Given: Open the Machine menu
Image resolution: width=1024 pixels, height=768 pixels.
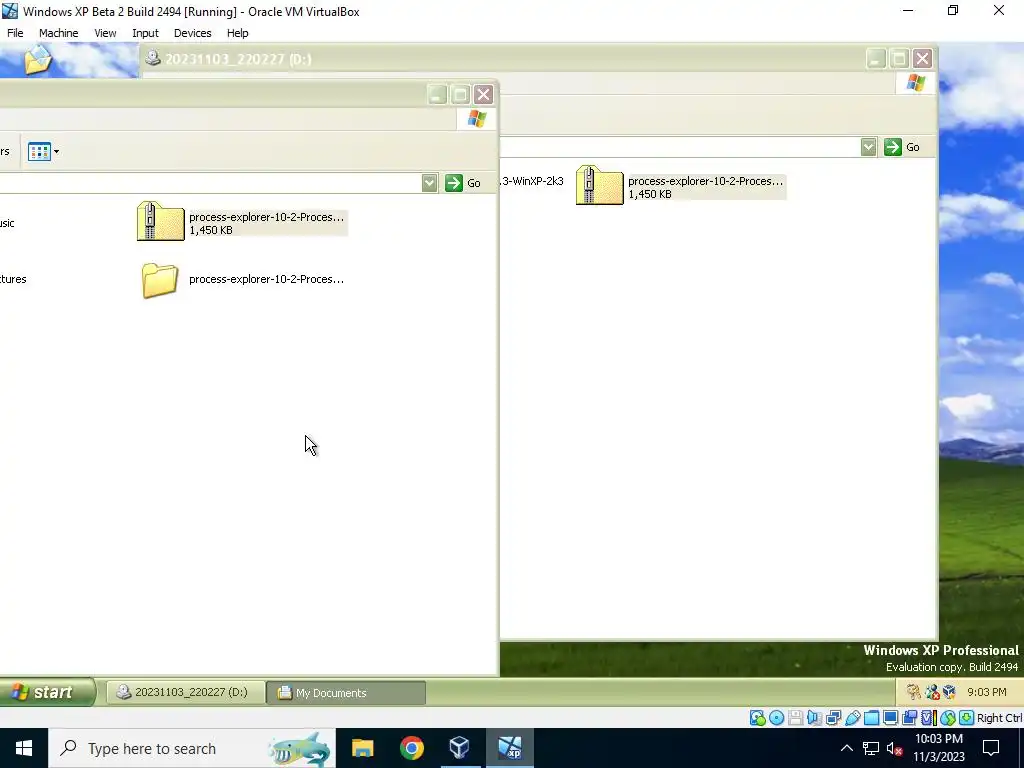Looking at the screenshot, I should (x=58, y=33).
